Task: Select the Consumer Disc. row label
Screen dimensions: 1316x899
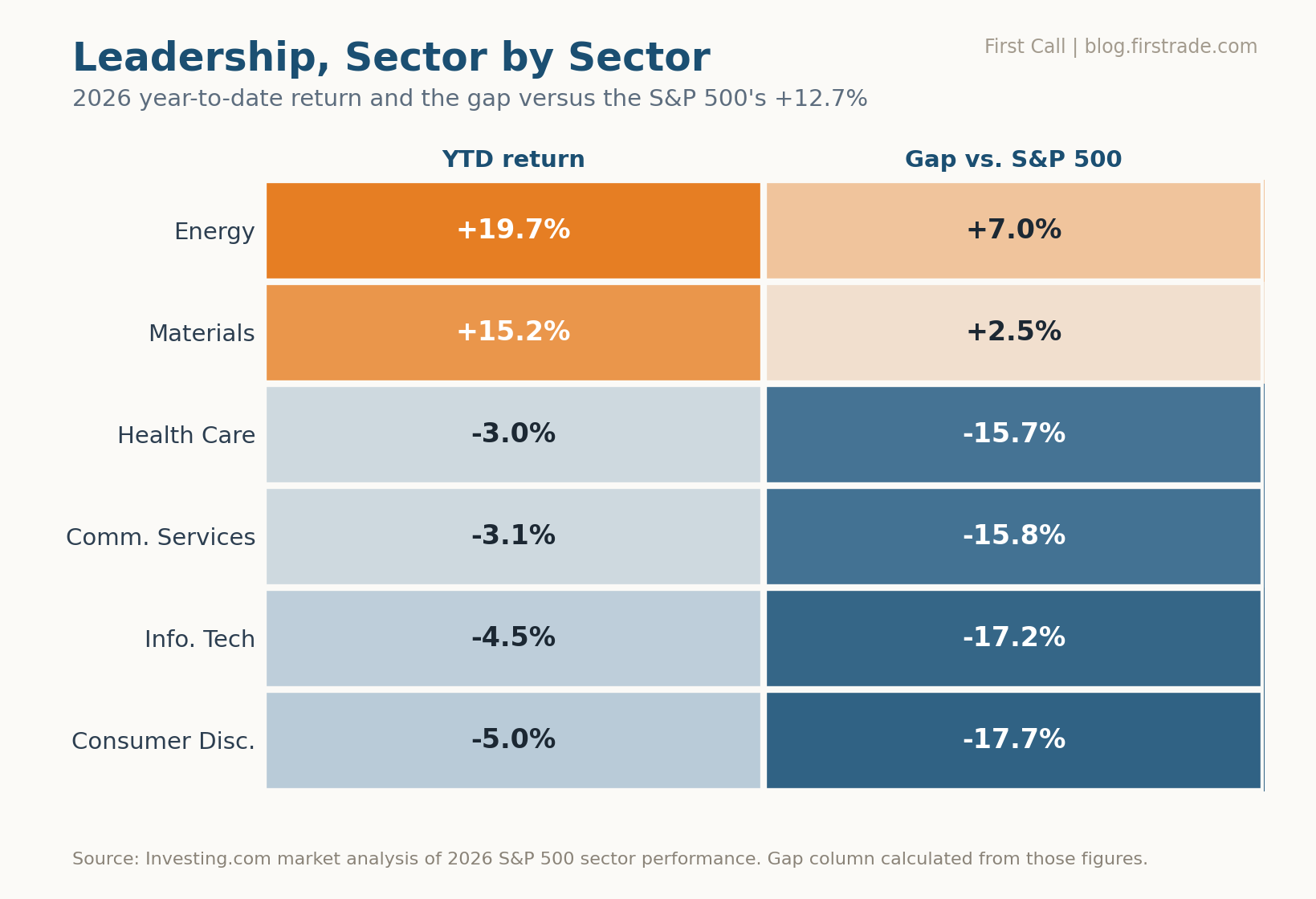Action: point(163,742)
